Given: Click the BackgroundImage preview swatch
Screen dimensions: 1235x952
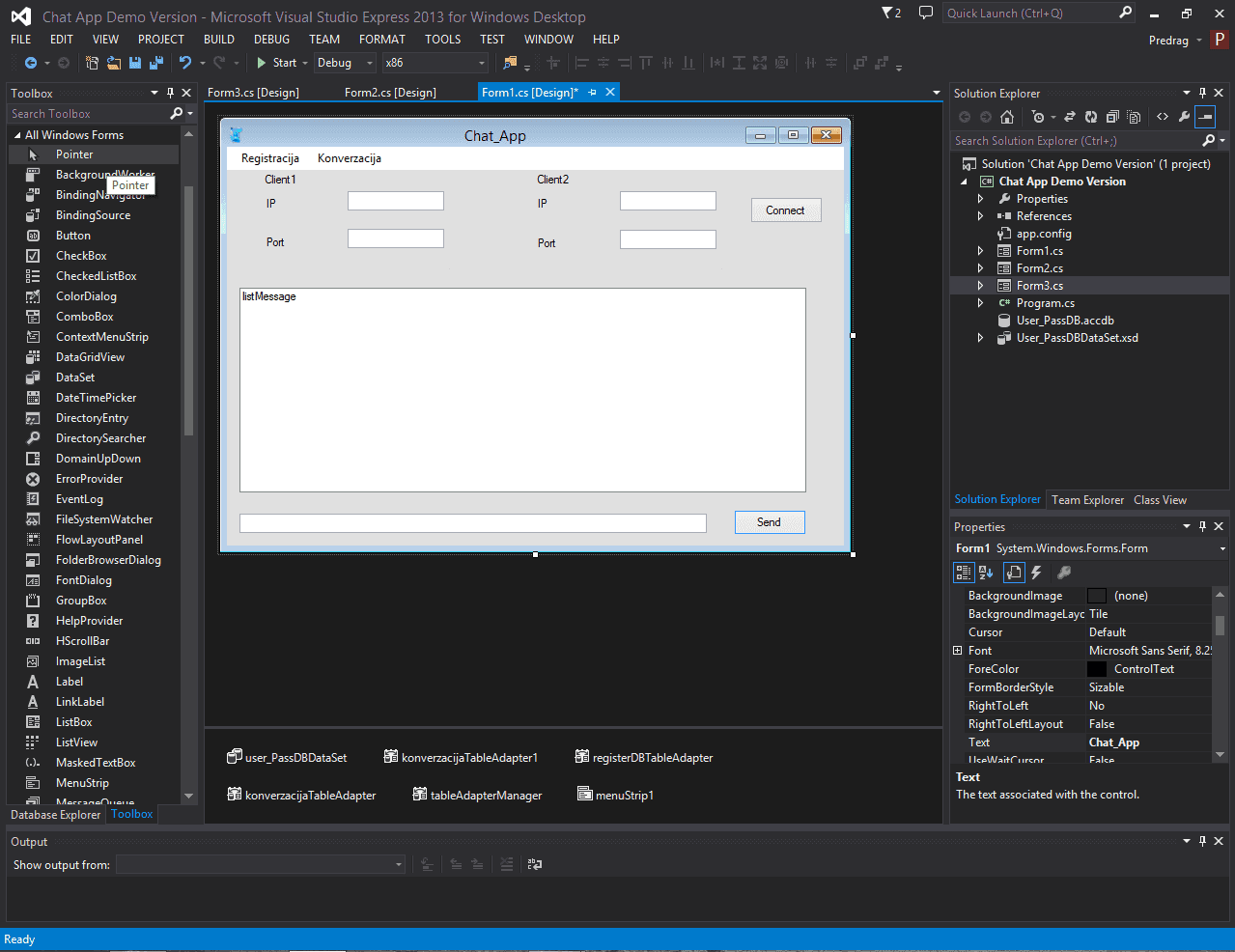Looking at the screenshot, I should [1097, 596].
